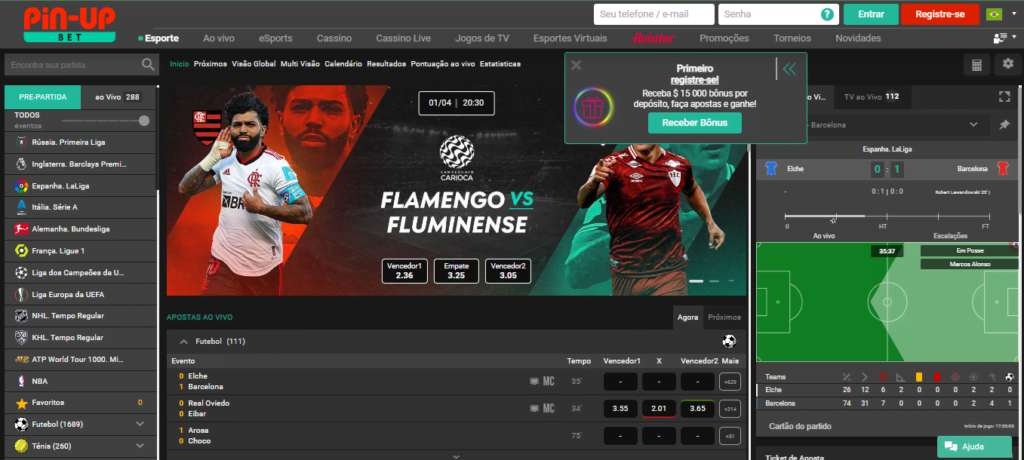The image size is (1024, 460).
Task: Select the Próximos tab in live bets
Action: click(724, 317)
